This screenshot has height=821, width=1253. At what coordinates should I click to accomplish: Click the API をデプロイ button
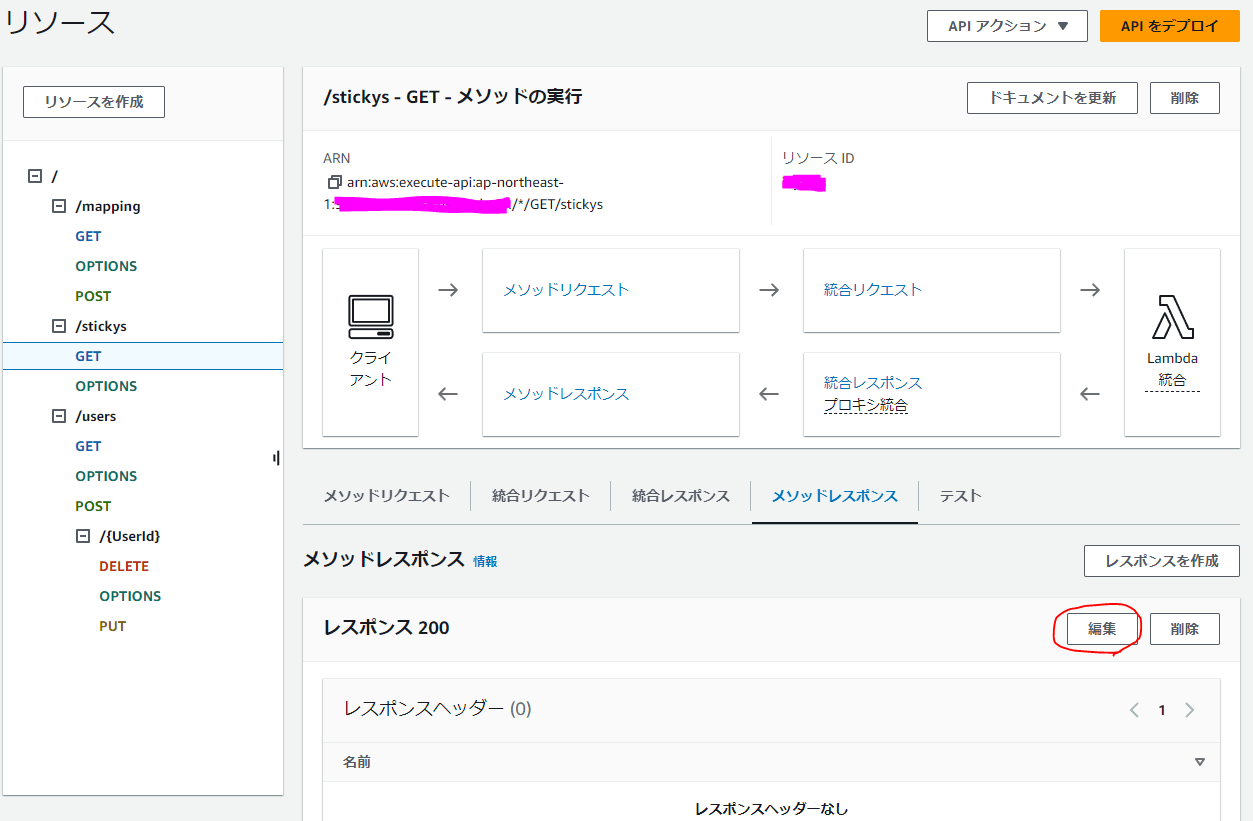[1169, 26]
